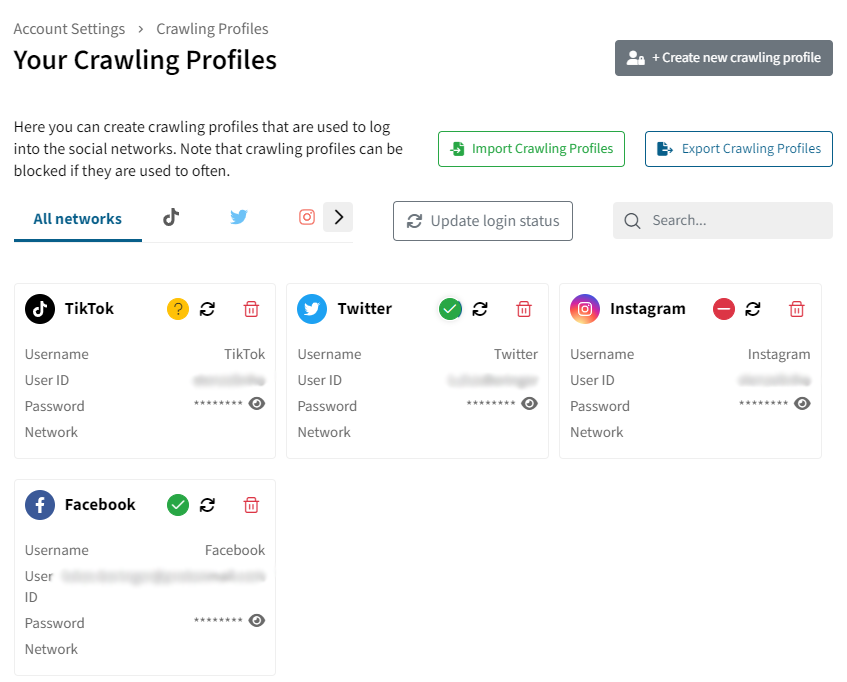Click the Twitter green check status icon
The height and width of the screenshot is (682, 847).
[x=450, y=309]
